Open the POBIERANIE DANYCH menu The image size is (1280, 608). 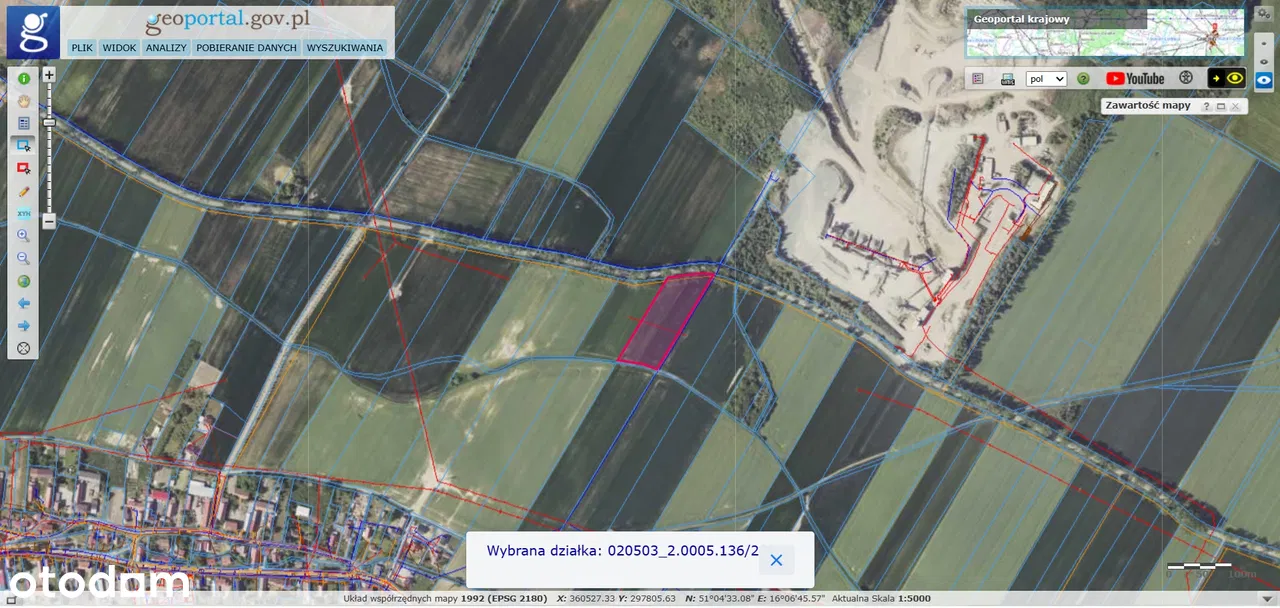(246, 47)
